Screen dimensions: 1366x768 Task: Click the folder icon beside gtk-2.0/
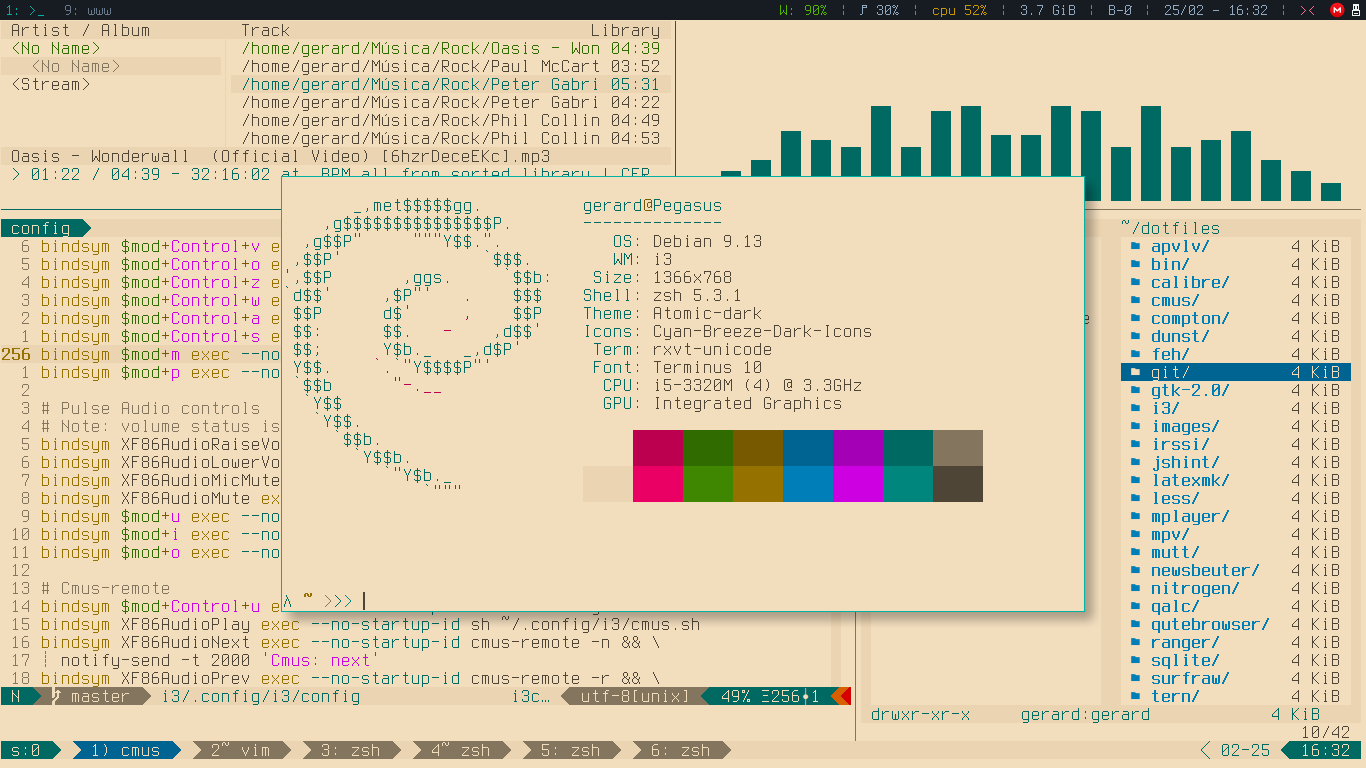(x=1135, y=390)
